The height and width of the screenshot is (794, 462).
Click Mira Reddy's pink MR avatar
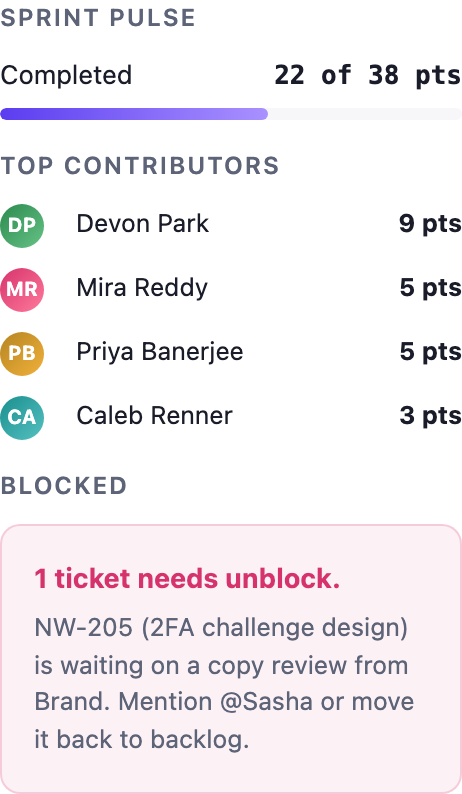click(22, 290)
